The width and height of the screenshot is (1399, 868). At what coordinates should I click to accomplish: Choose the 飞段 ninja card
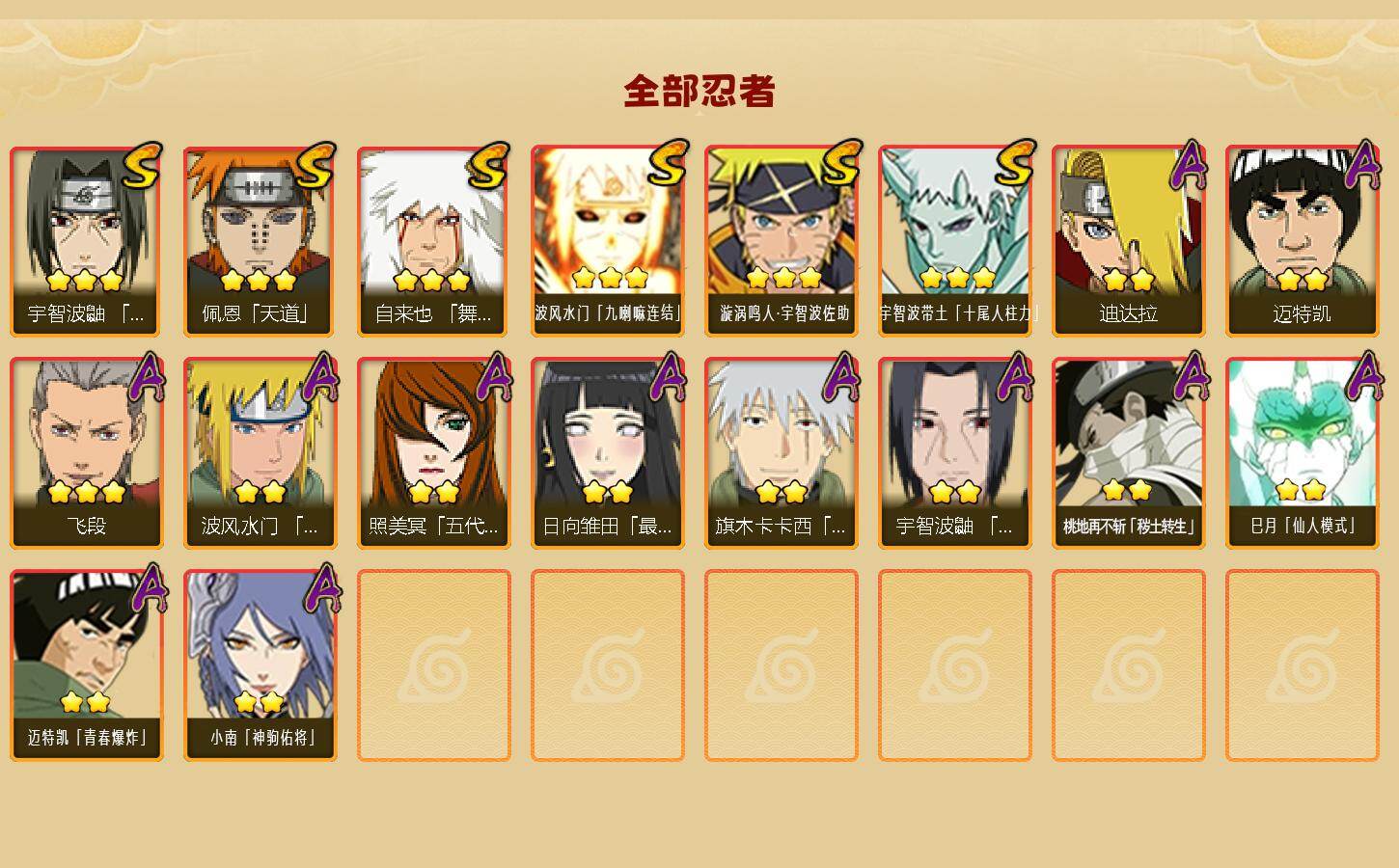tap(86, 453)
